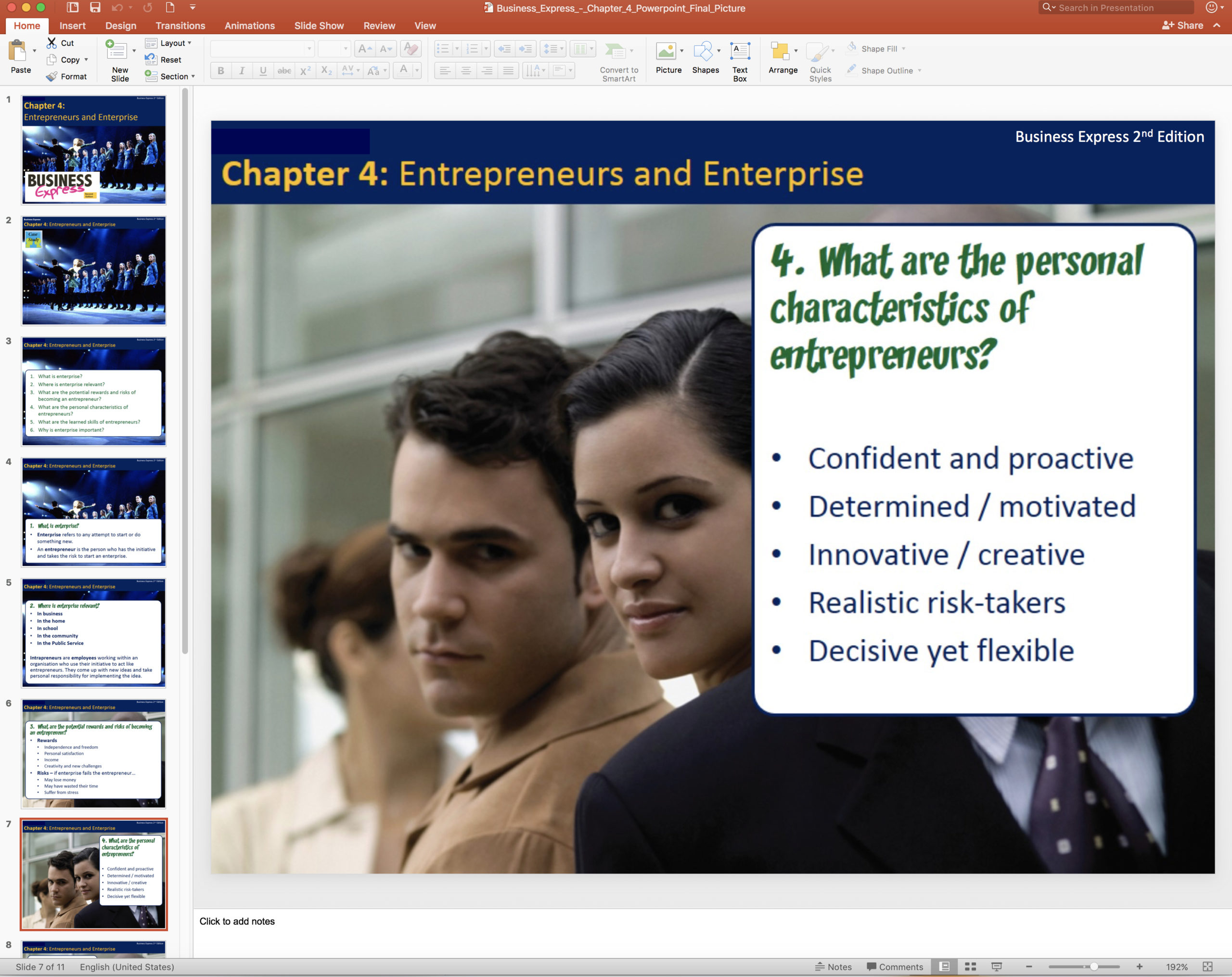Open the Comments pane
This screenshot has width=1232, height=977.
pyautogui.click(x=895, y=967)
